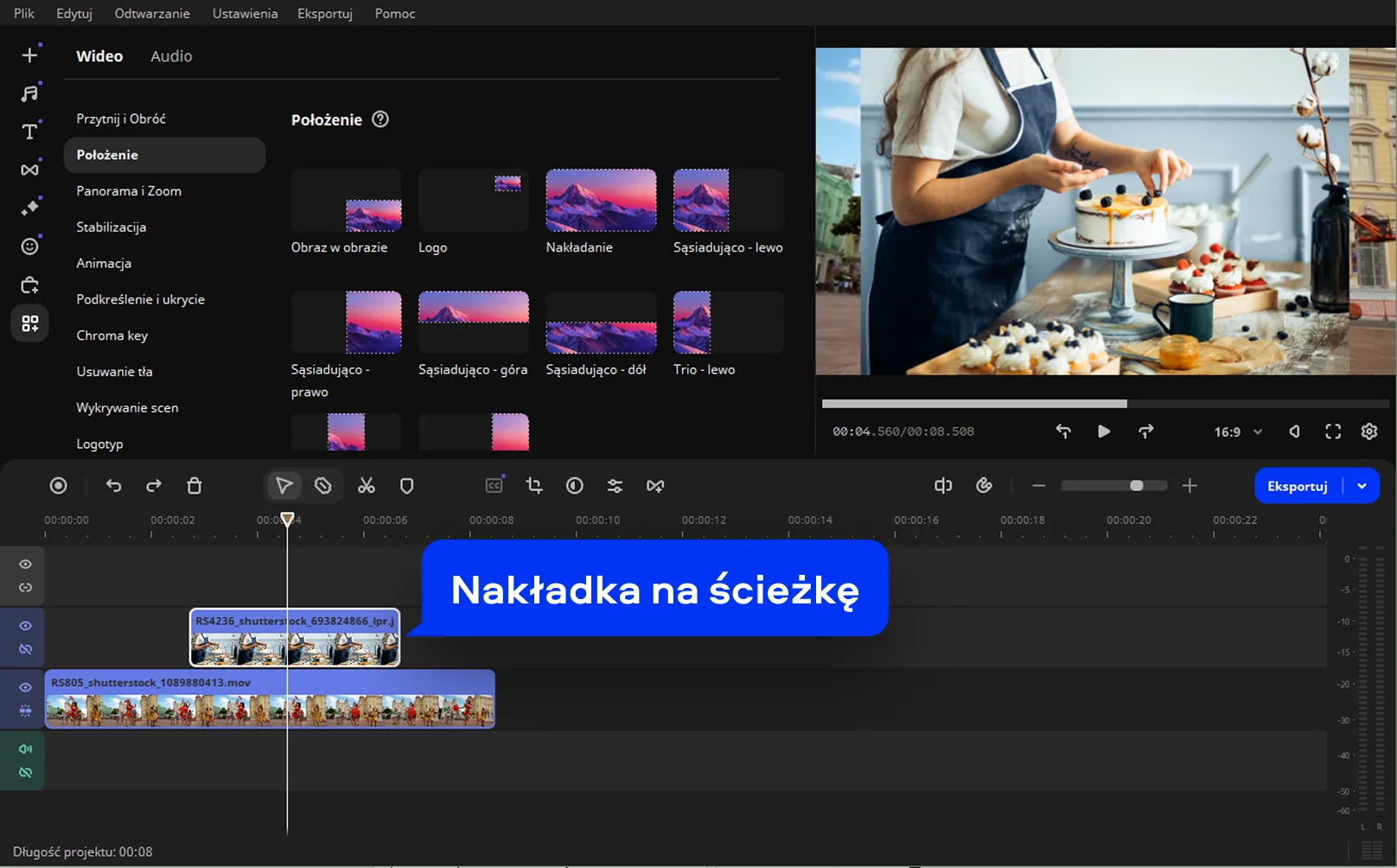
Task: Switch to the Audio tab
Action: (171, 56)
